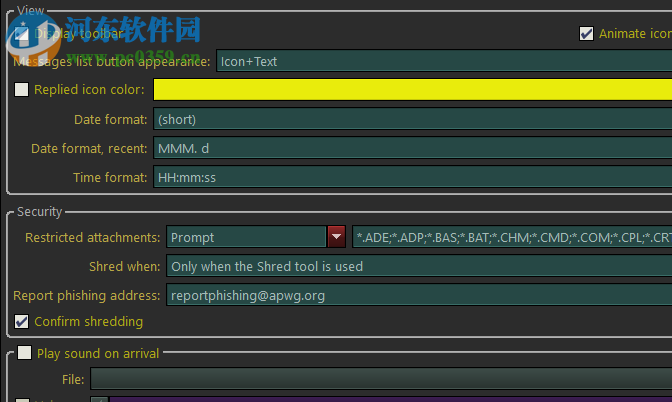Toggle the Animate icon checkbox
Screen dimensions: 672x402
click(586, 33)
